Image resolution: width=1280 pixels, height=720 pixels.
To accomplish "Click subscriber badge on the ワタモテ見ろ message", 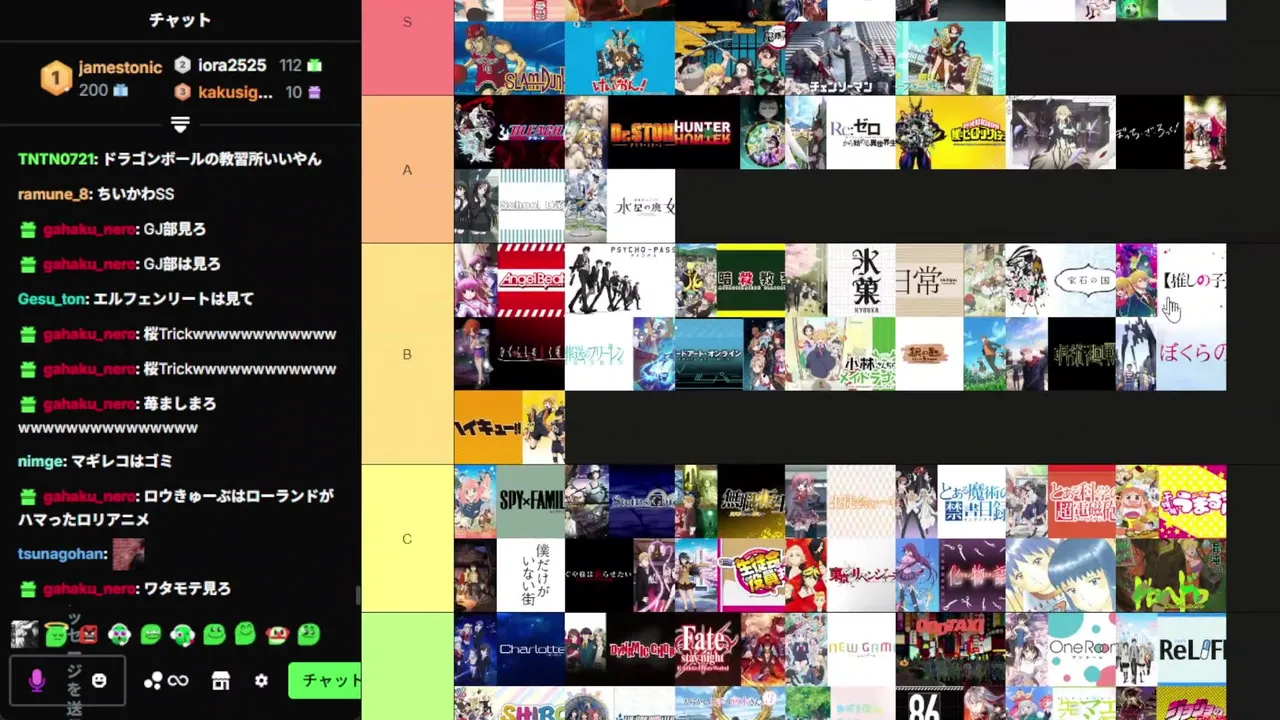I will [x=28, y=589].
